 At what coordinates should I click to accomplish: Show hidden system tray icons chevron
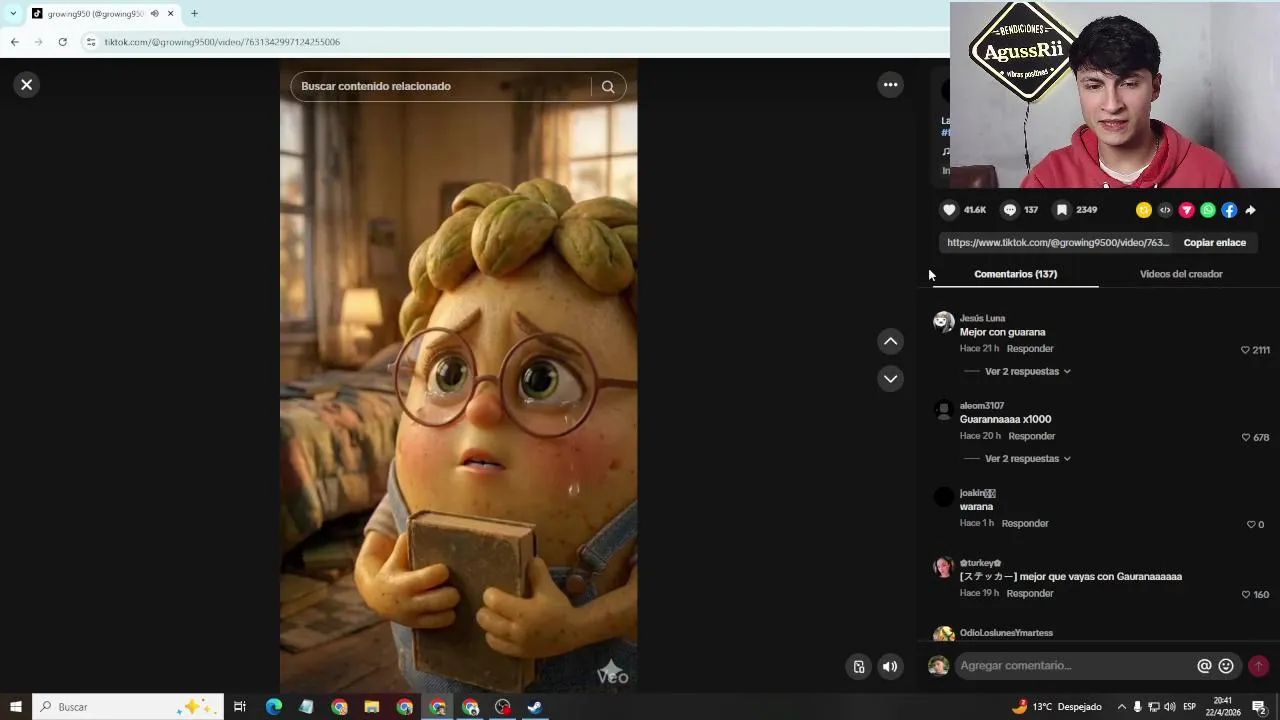[1121, 707]
